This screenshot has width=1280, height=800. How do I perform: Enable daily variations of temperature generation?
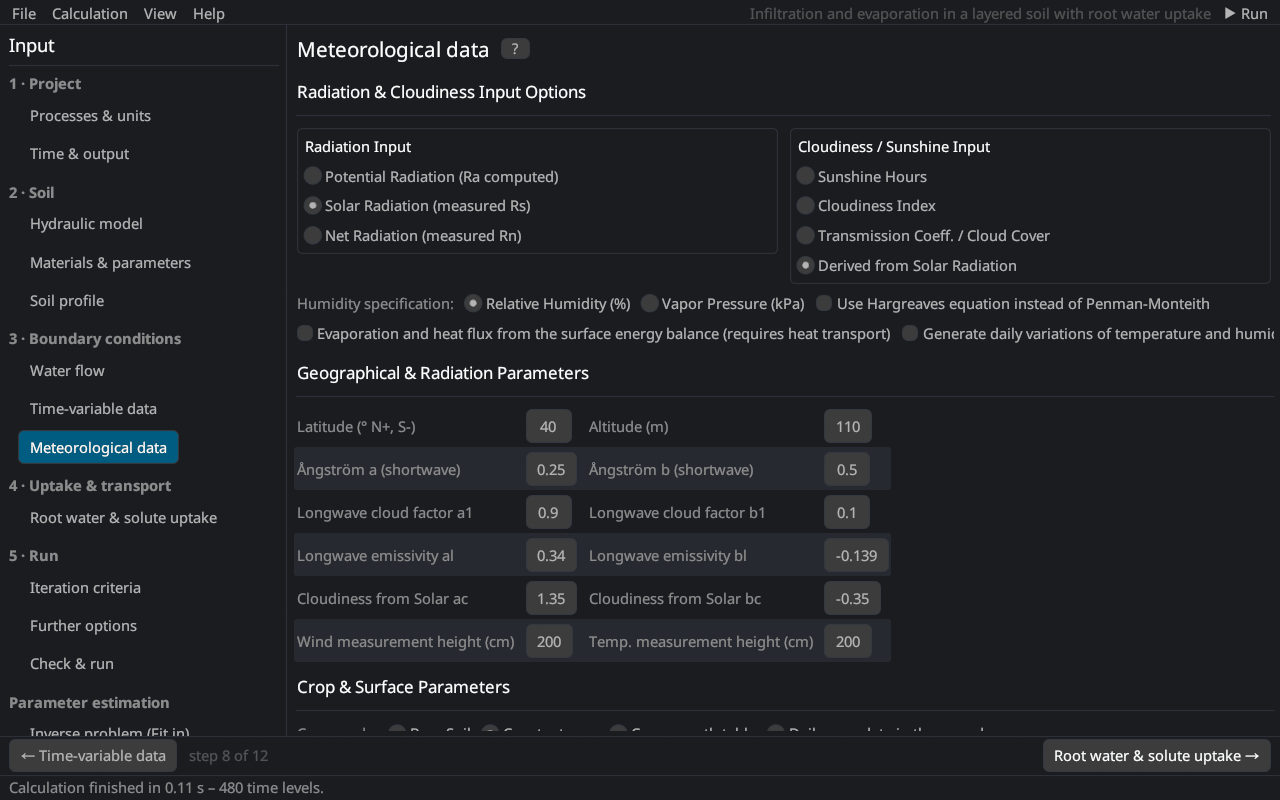[x=1087, y=334]
